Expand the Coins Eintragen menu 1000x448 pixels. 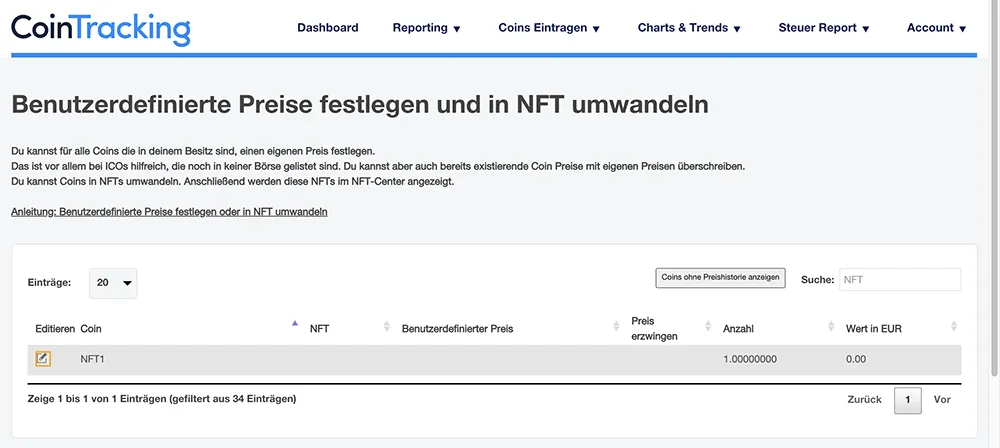[549, 28]
